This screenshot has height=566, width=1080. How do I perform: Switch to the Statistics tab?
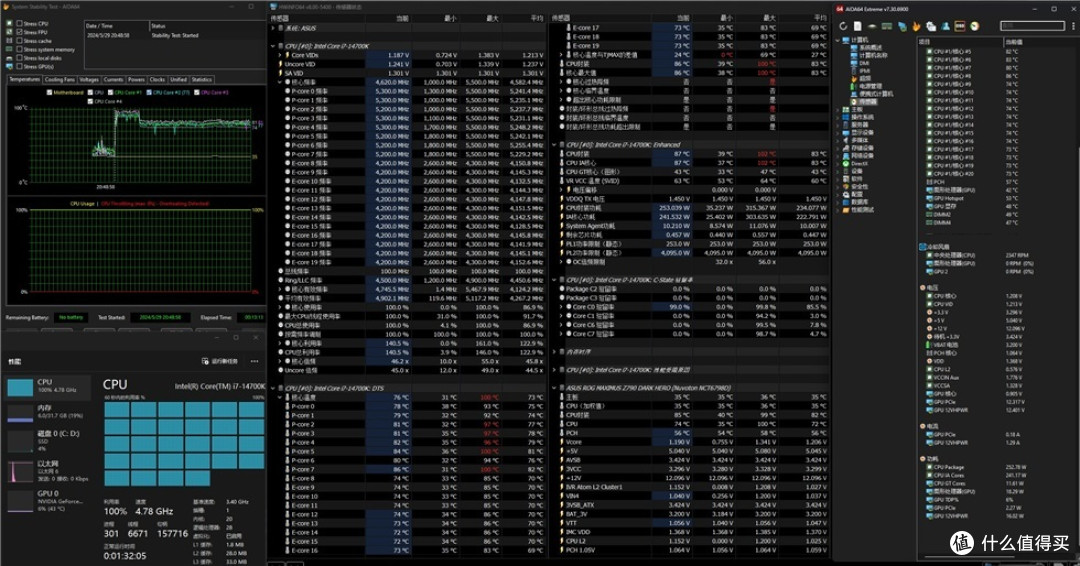click(202, 80)
